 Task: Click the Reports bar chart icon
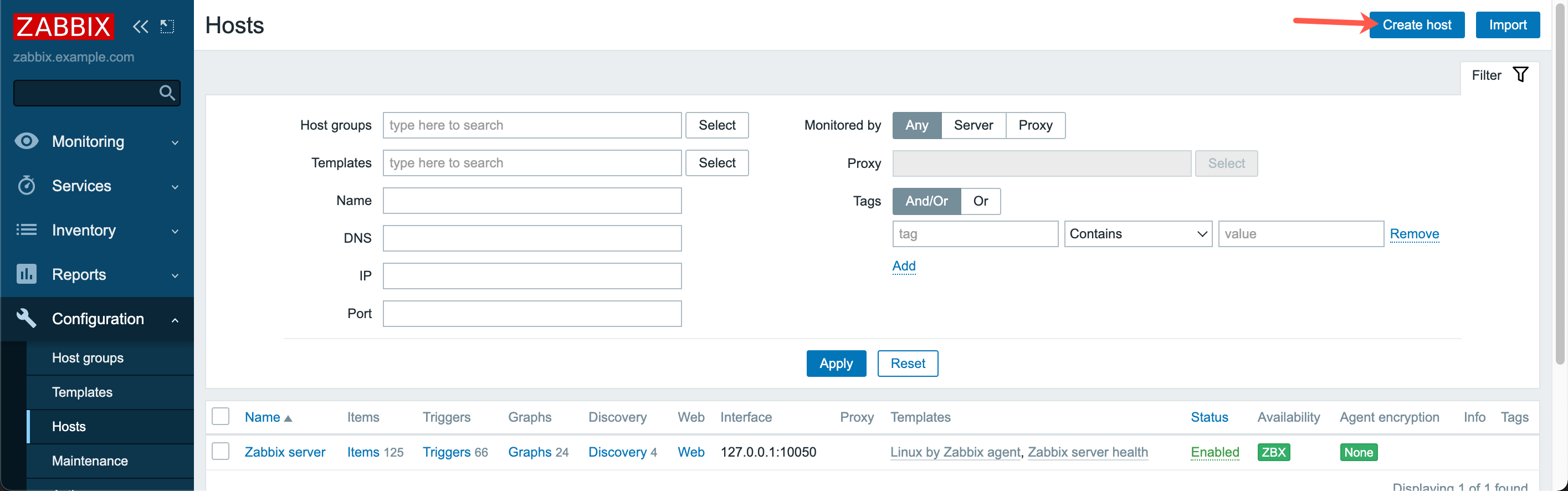pos(26,274)
